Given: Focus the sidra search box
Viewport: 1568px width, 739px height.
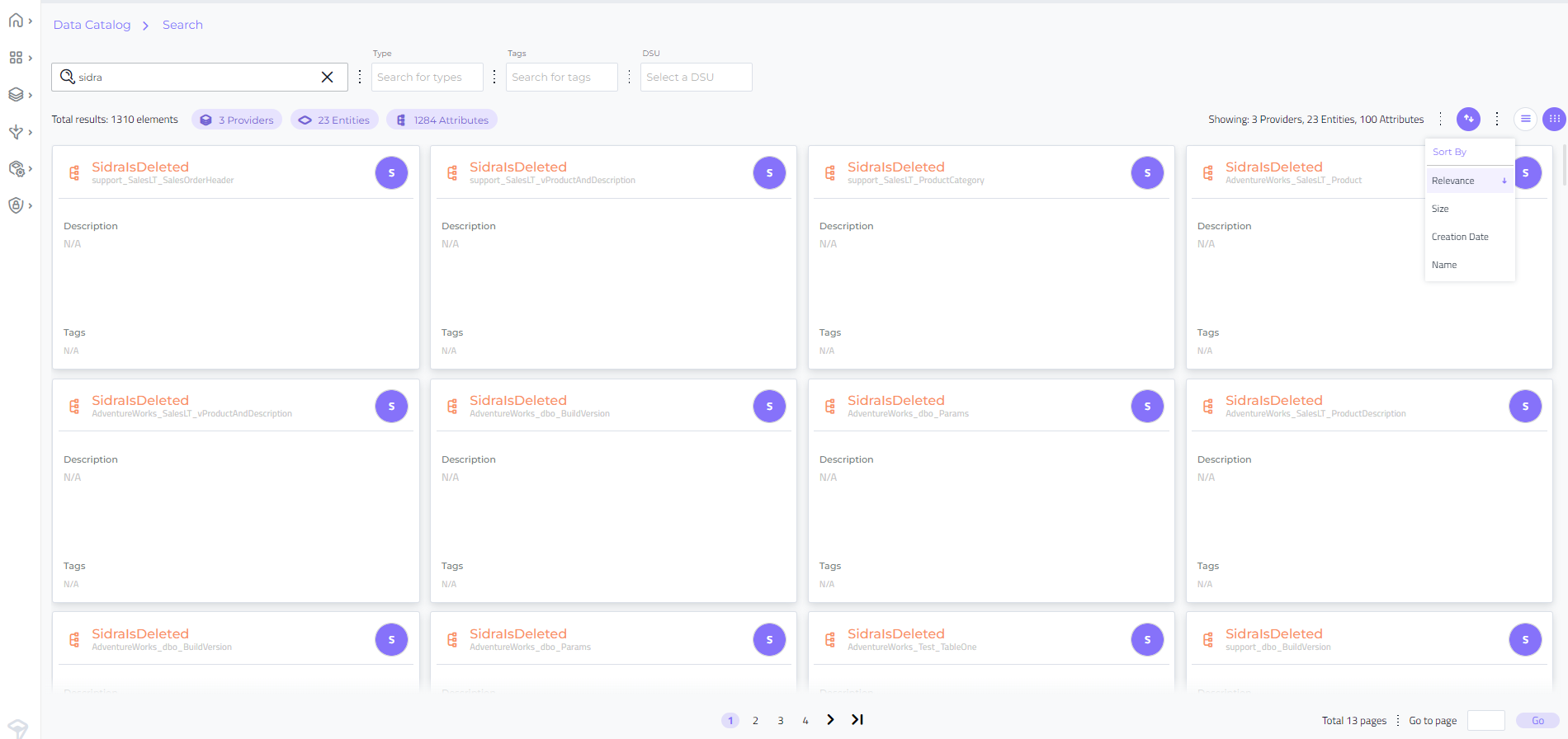Looking at the screenshot, I should click(199, 77).
